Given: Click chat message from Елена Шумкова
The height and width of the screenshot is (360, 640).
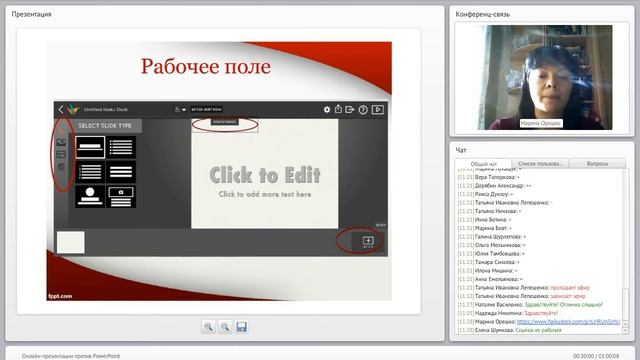Looking at the screenshot, I should point(509,330).
